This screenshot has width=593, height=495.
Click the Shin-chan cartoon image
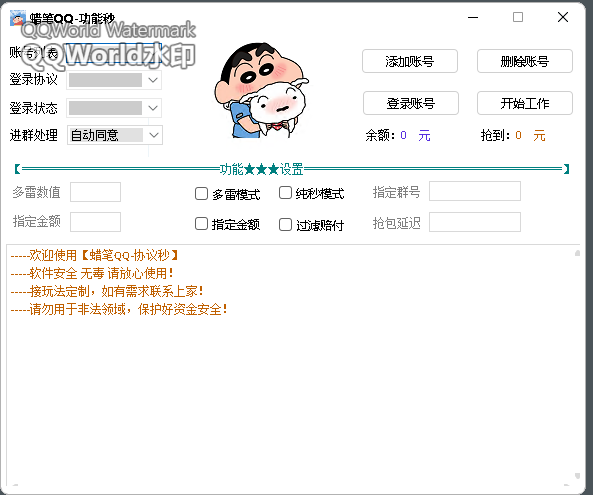coord(262,90)
